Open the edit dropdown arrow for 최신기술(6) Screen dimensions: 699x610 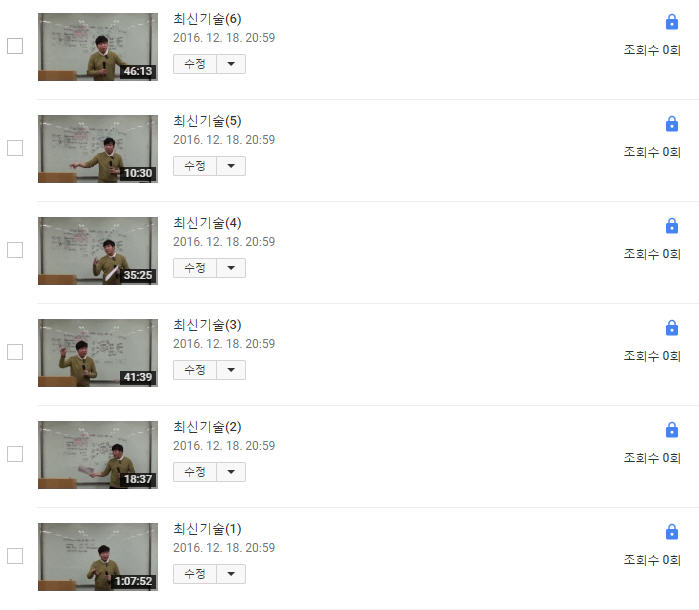[x=231, y=64]
